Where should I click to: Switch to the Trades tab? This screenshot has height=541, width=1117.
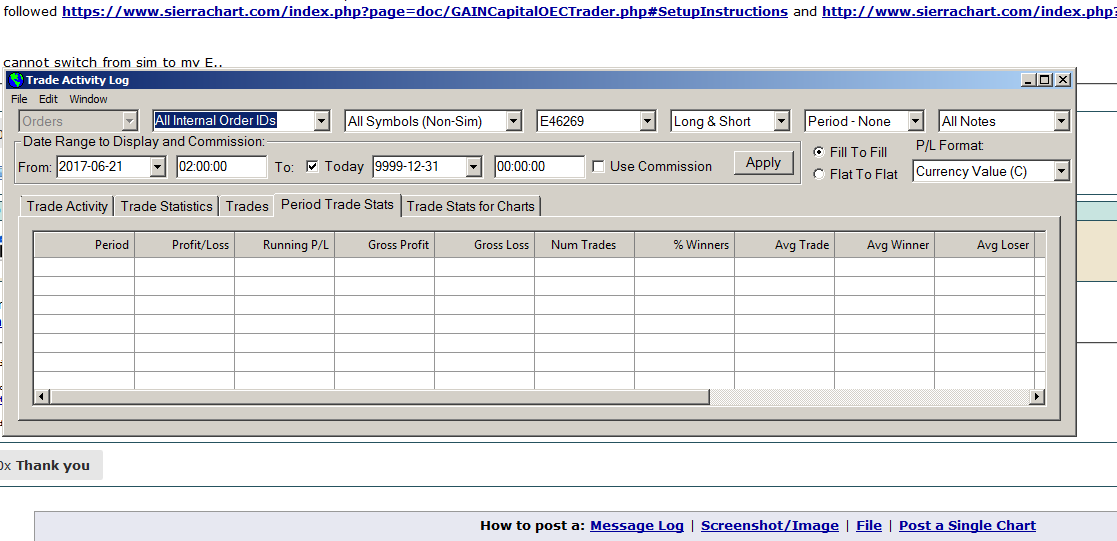[x=246, y=206]
